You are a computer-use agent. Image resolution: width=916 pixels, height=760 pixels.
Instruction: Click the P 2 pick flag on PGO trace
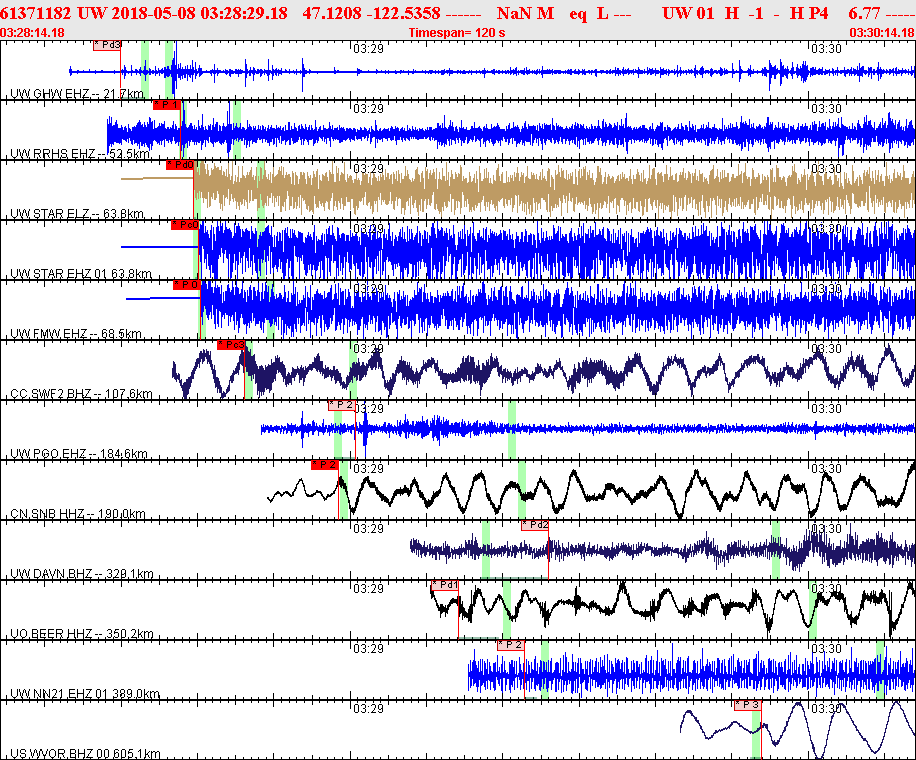tap(341, 405)
